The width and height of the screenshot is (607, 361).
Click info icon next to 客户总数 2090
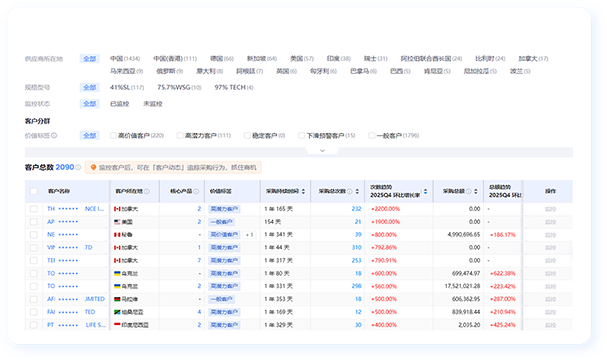coord(78,168)
